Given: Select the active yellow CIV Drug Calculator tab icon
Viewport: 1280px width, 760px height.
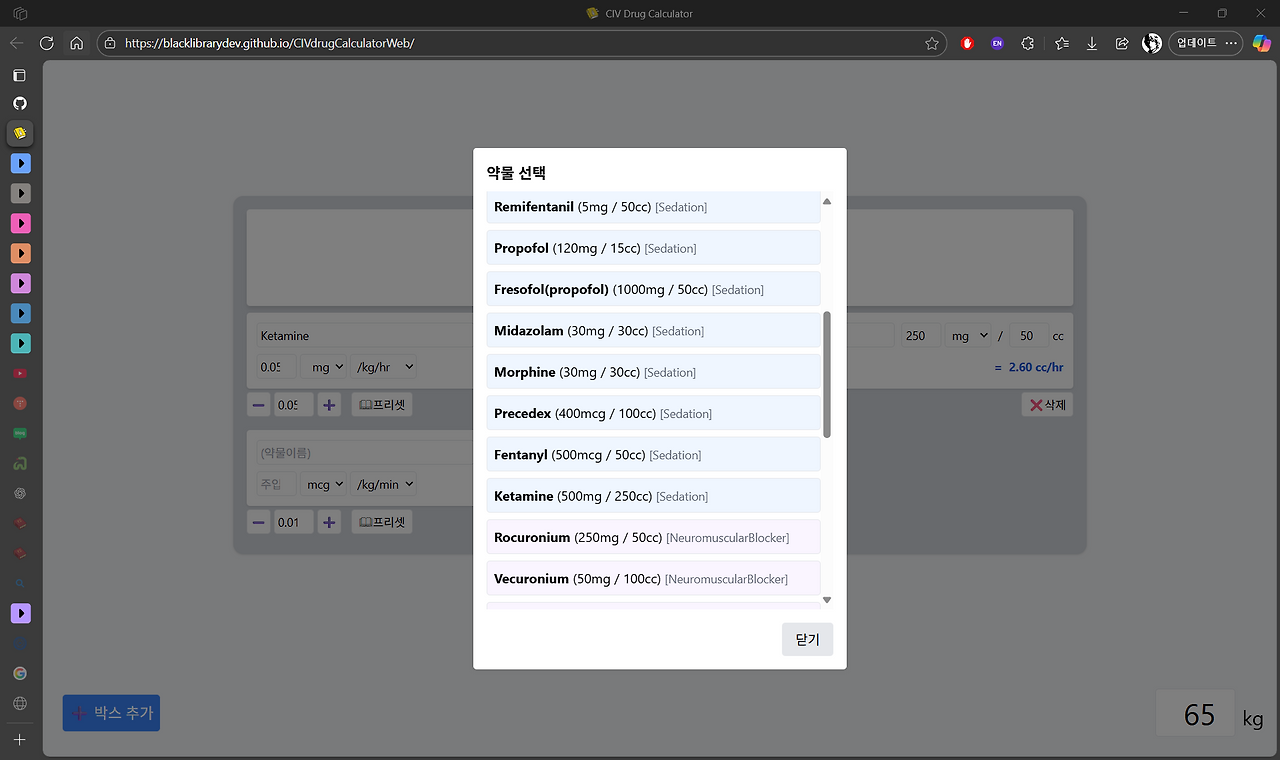Looking at the screenshot, I should (x=20, y=133).
